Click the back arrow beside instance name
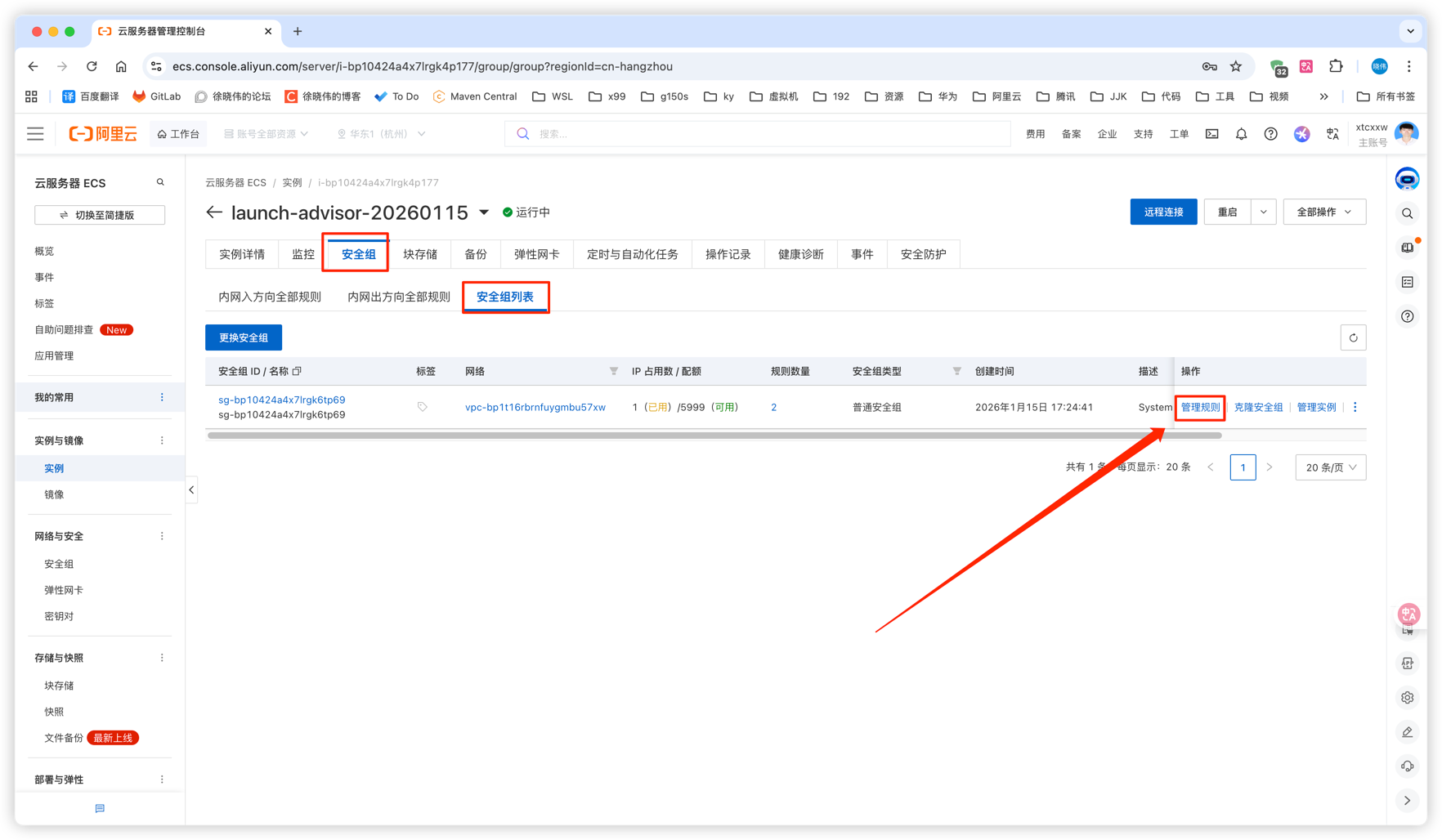Viewport: 1442px width, 840px height. (x=214, y=212)
